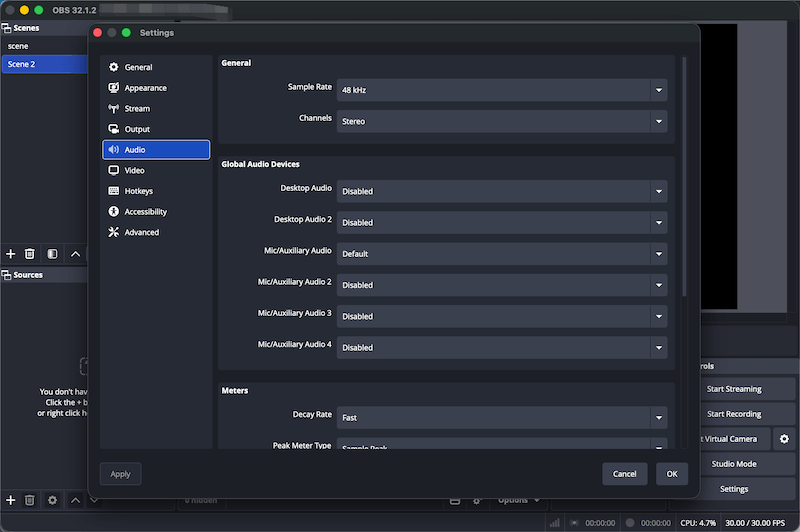This screenshot has width=800, height=532.
Task: Go to Output settings
Action: pyautogui.click(x=156, y=129)
